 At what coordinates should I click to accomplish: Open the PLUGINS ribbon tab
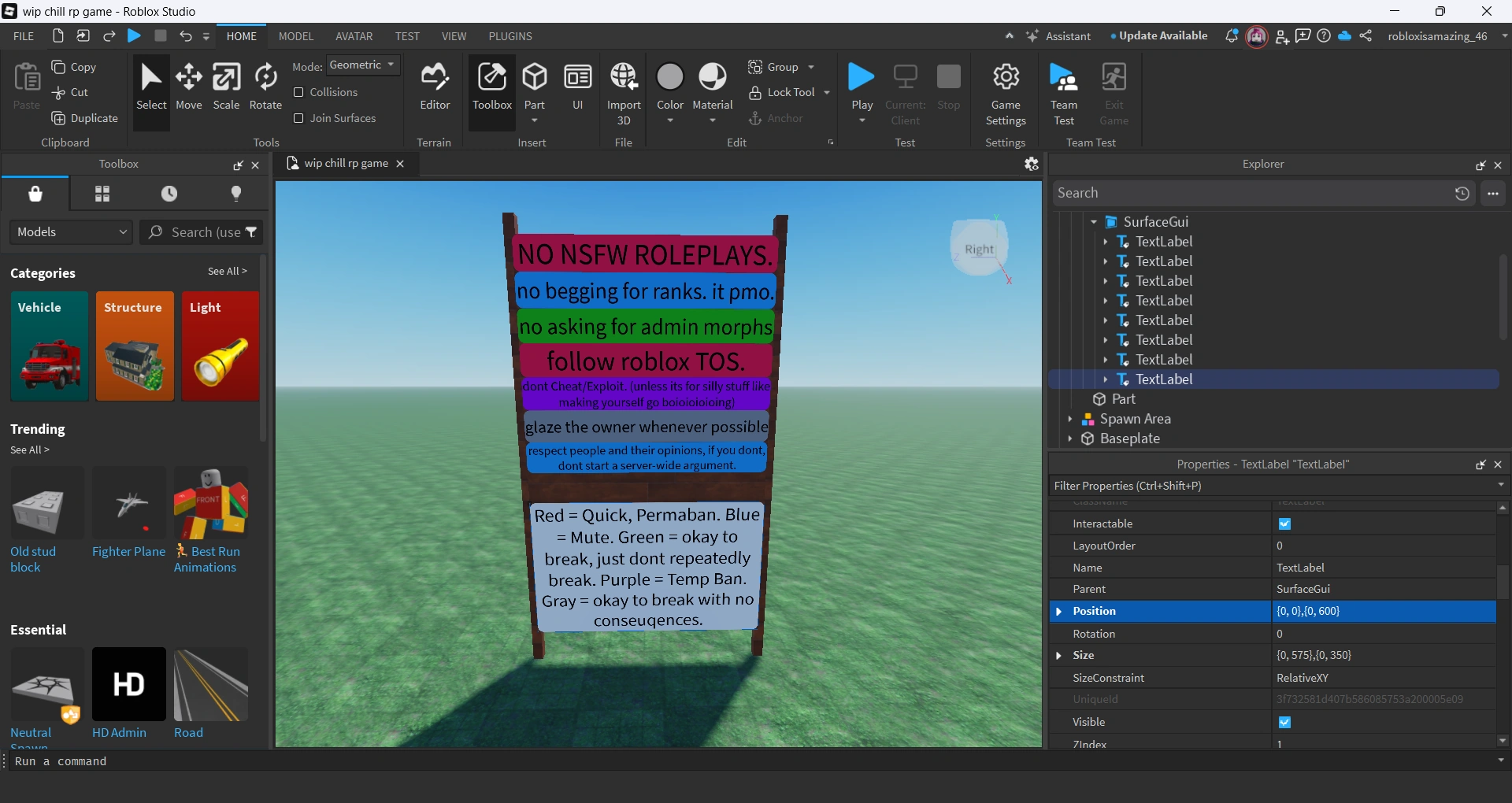pos(510,36)
